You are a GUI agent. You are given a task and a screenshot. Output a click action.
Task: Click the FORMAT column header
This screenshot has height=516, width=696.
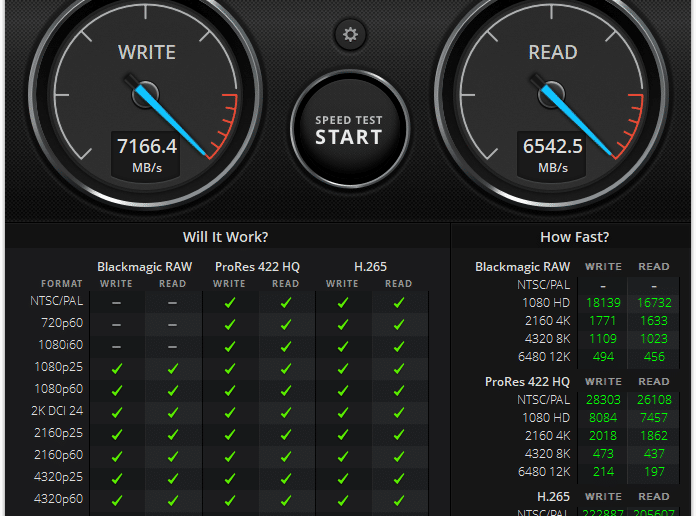62,284
